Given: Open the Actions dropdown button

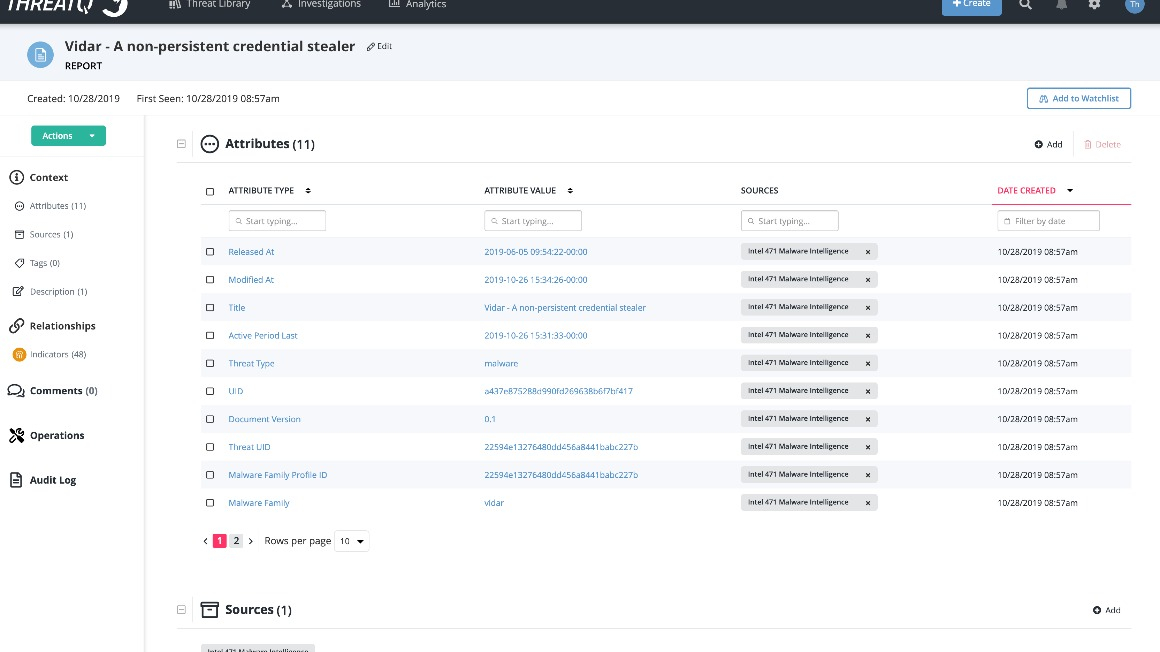Looking at the screenshot, I should [x=68, y=136].
